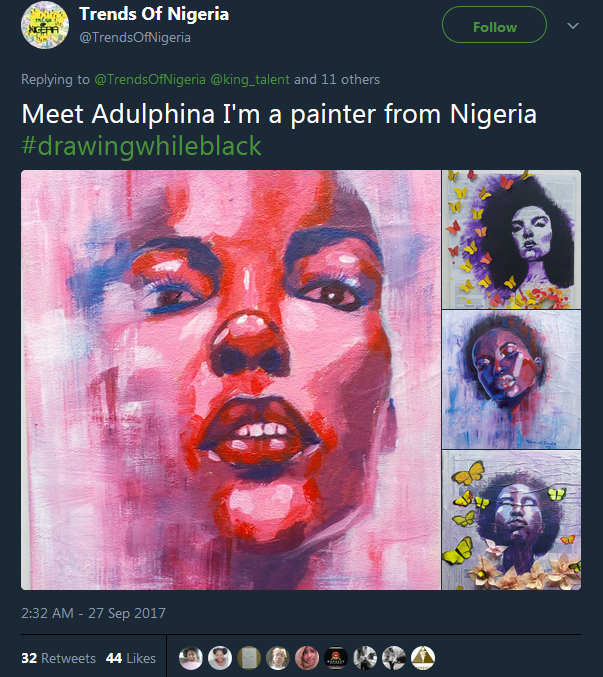This screenshot has height=677, width=603.
Task: Click the third liker avatar
Action: click(x=249, y=657)
